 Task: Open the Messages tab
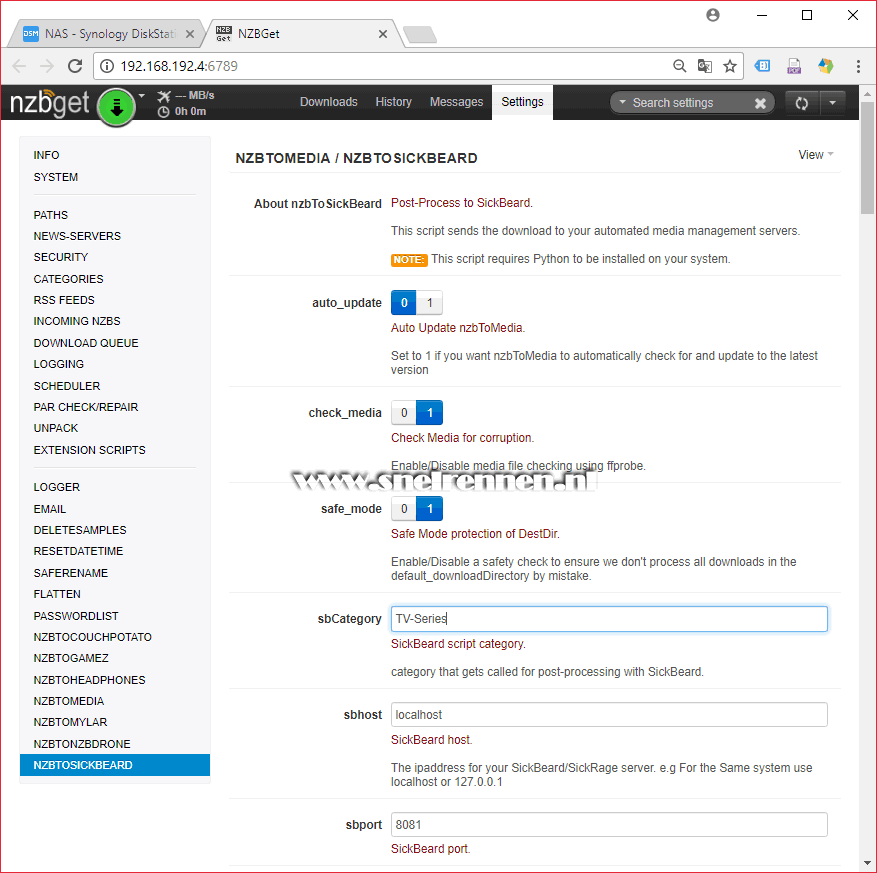(456, 102)
